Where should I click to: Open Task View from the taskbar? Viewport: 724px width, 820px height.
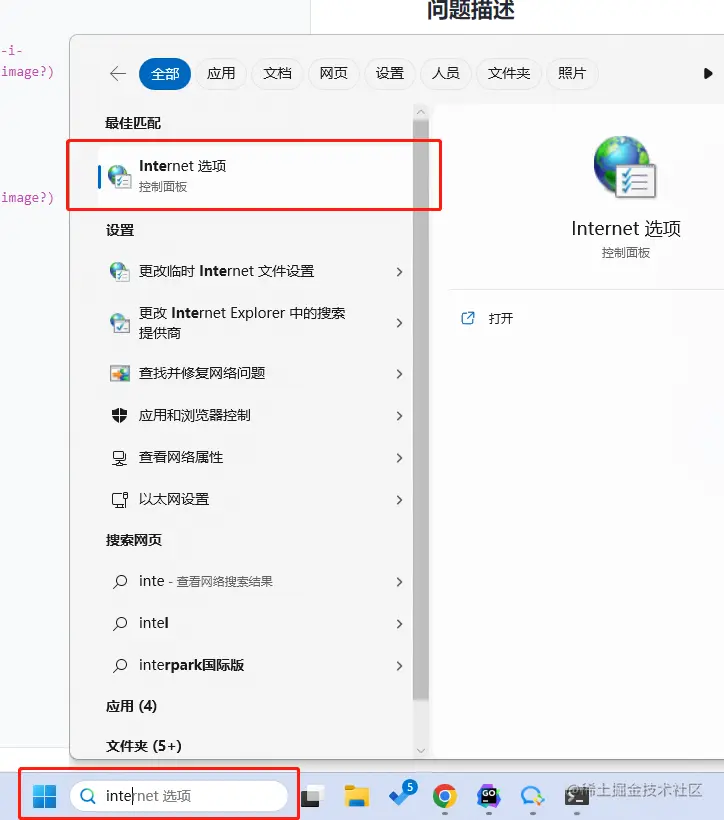(x=311, y=796)
